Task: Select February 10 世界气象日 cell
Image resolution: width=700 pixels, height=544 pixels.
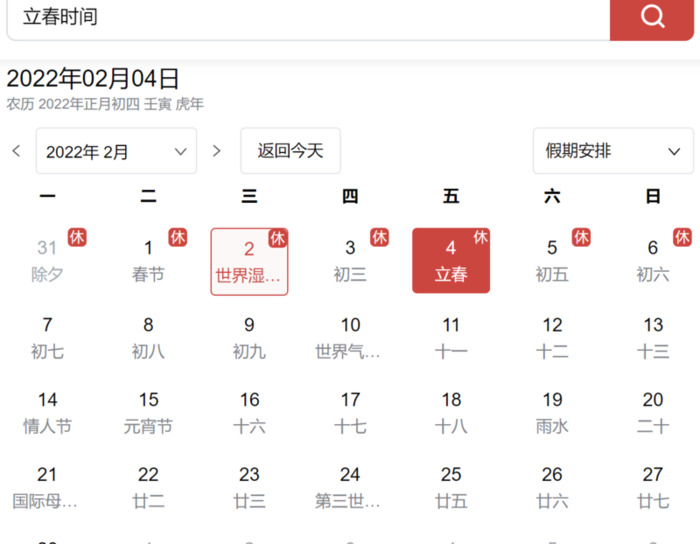Action: 350,337
